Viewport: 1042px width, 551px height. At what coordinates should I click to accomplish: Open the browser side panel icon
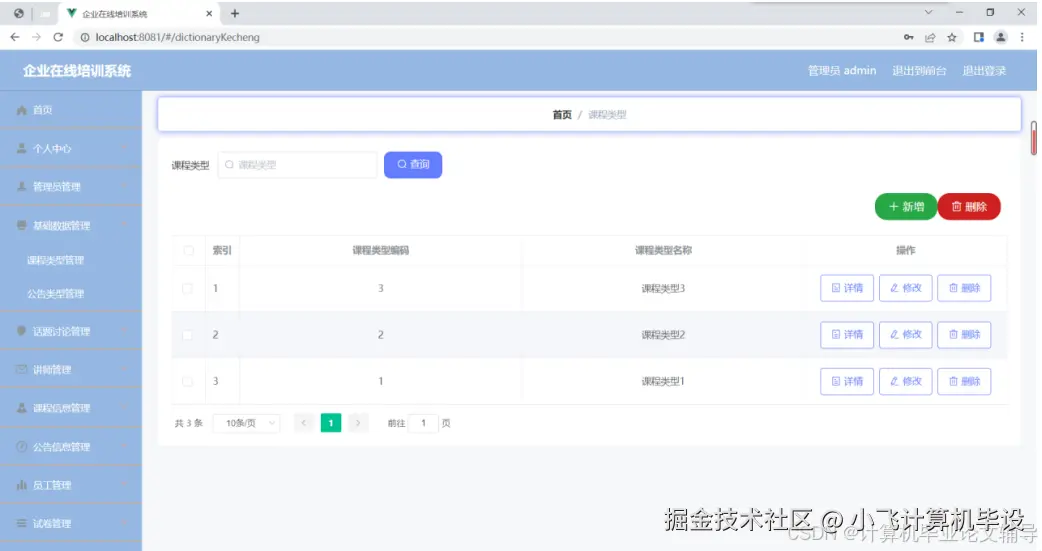tap(978, 37)
